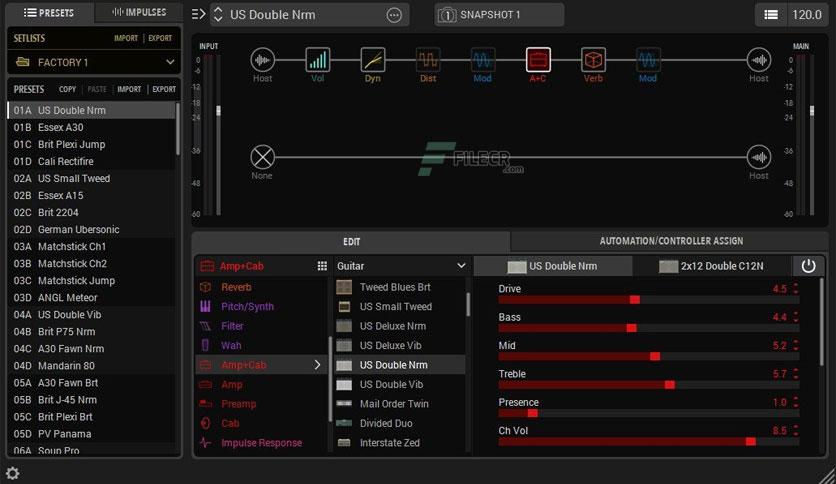Click setlists EXPORT button

[160, 38]
